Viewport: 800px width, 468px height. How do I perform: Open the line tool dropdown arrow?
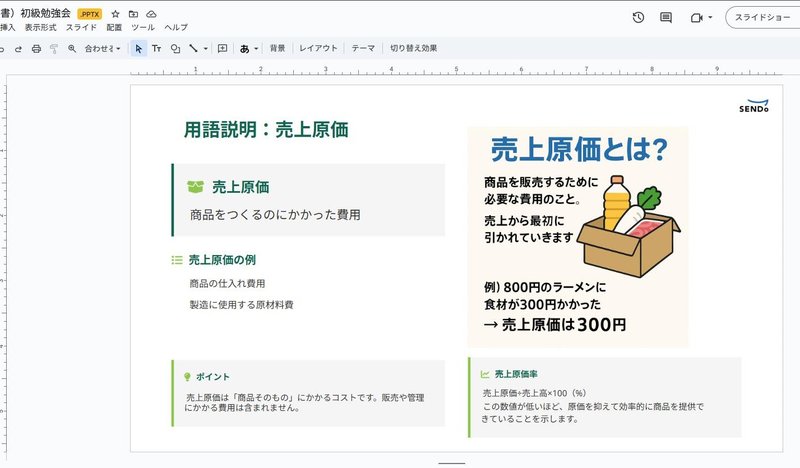(206, 48)
